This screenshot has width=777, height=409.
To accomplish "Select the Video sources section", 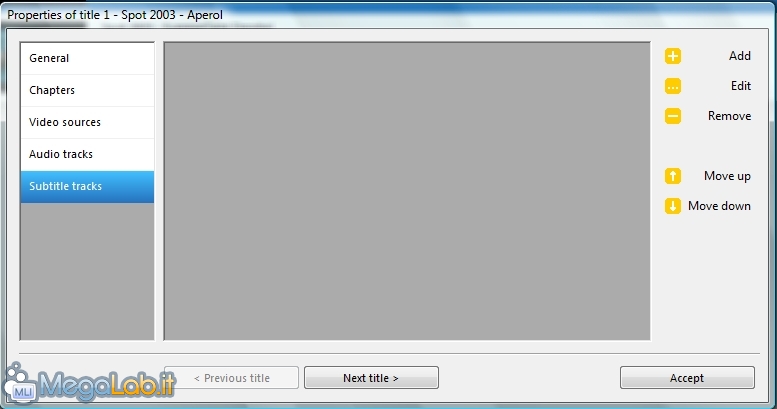I will point(87,122).
